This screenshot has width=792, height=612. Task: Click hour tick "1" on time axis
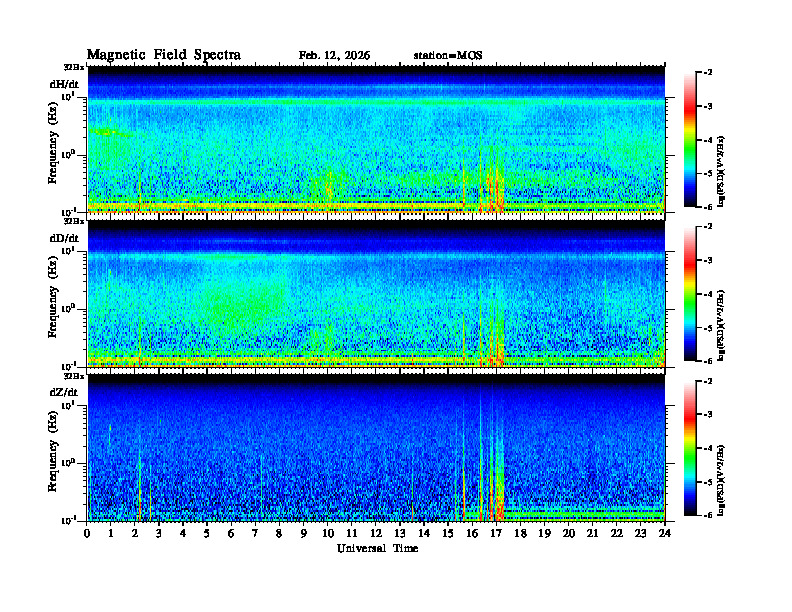[111, 533]
